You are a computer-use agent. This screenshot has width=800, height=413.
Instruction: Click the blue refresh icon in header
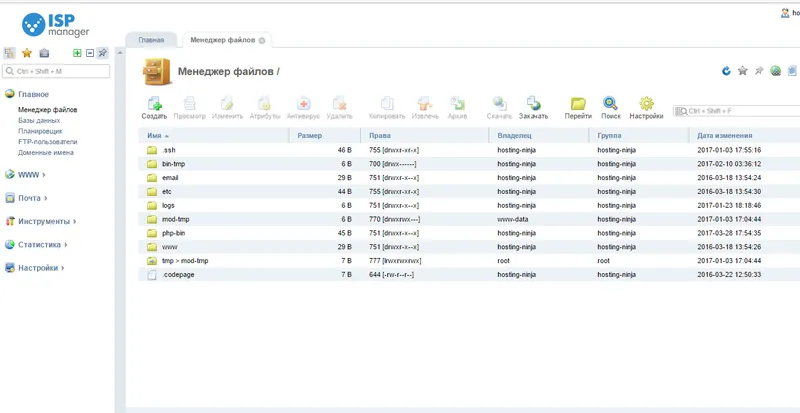pyautogui.click(x=726, y=71)
